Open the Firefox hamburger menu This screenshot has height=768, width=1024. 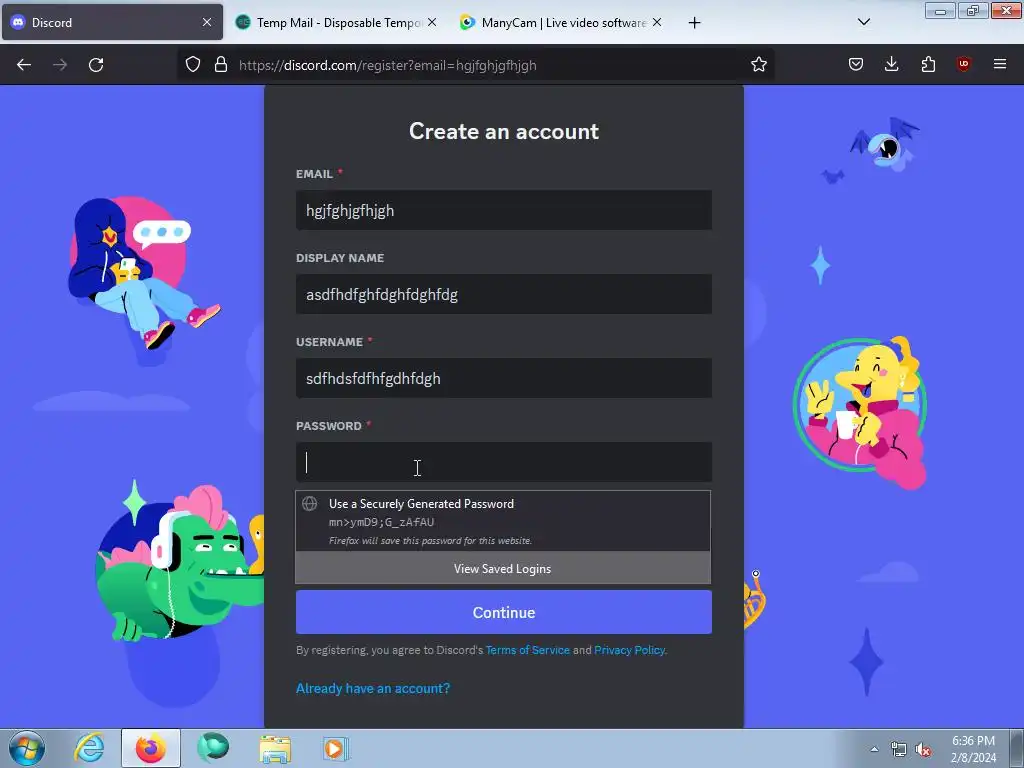[999, 64]
